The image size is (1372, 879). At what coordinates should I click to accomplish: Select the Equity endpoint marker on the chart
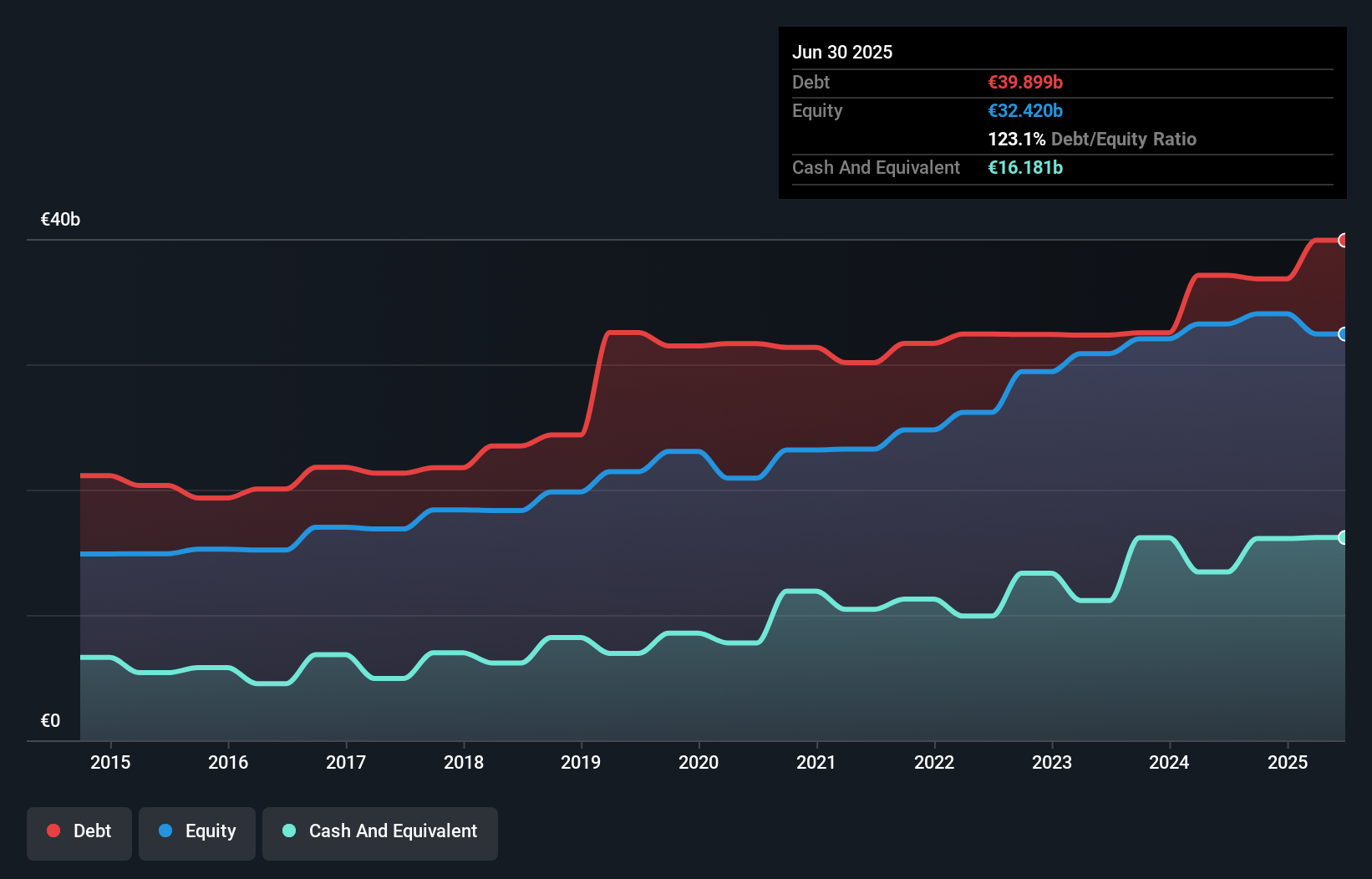pos(1344,334)
